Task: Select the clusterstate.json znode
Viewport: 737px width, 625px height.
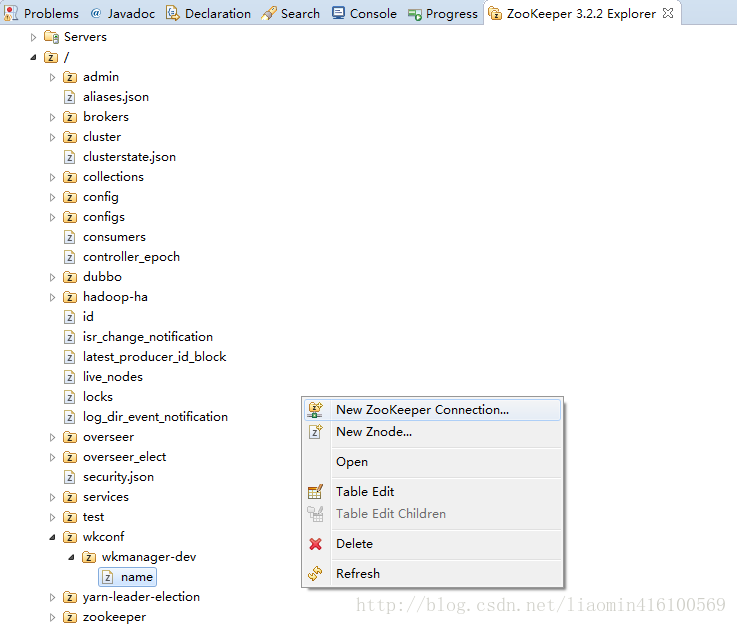Action: (129, 157)
